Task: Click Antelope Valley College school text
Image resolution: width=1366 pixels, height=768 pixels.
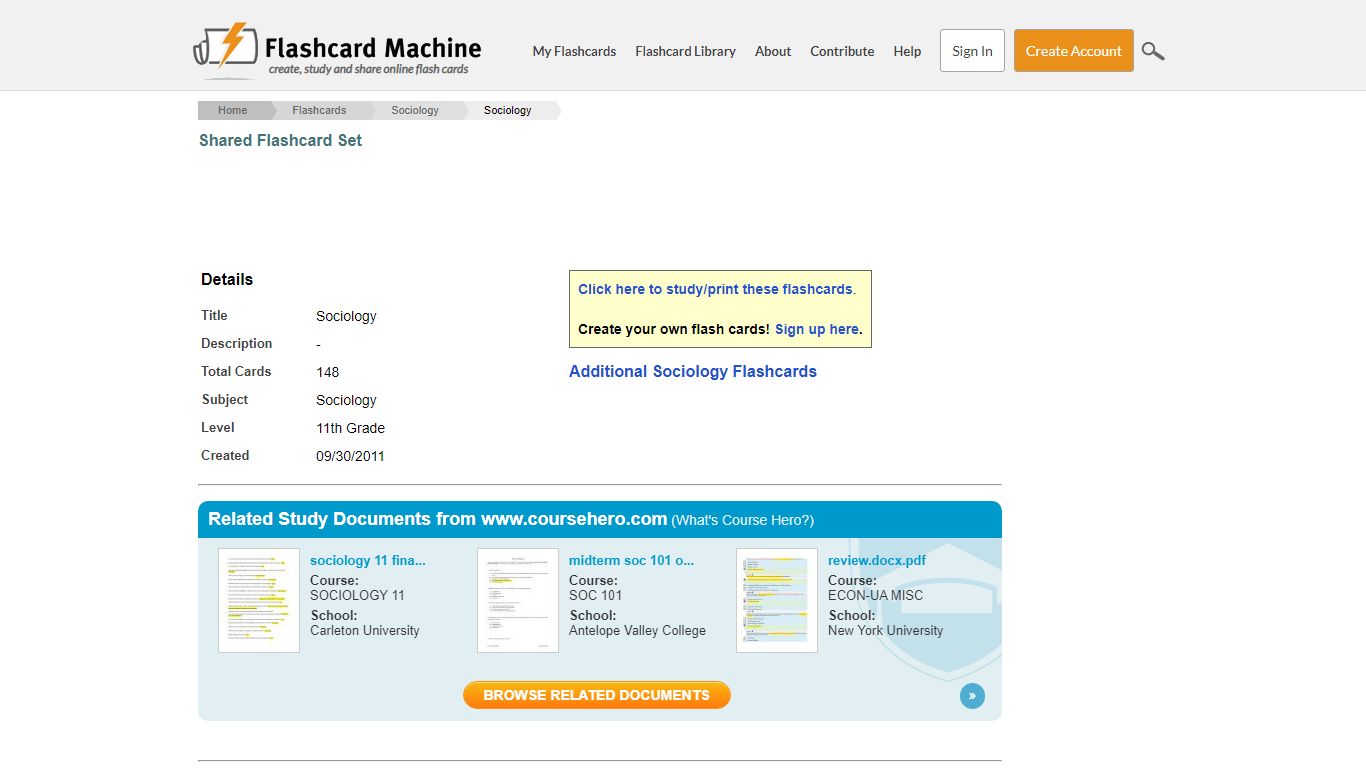Action: coord(637,630)
